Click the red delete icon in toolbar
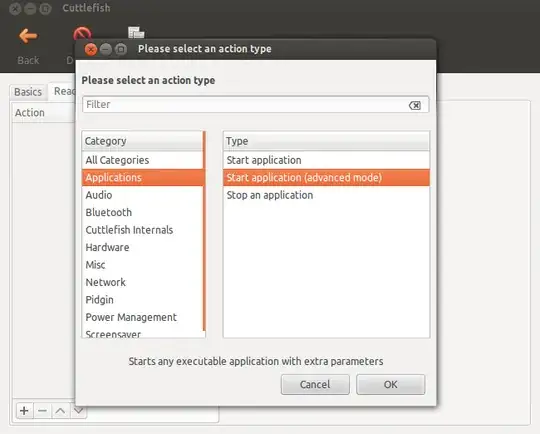Image resolution: width=540 pixels, height=434 pixels. (82, 33)
